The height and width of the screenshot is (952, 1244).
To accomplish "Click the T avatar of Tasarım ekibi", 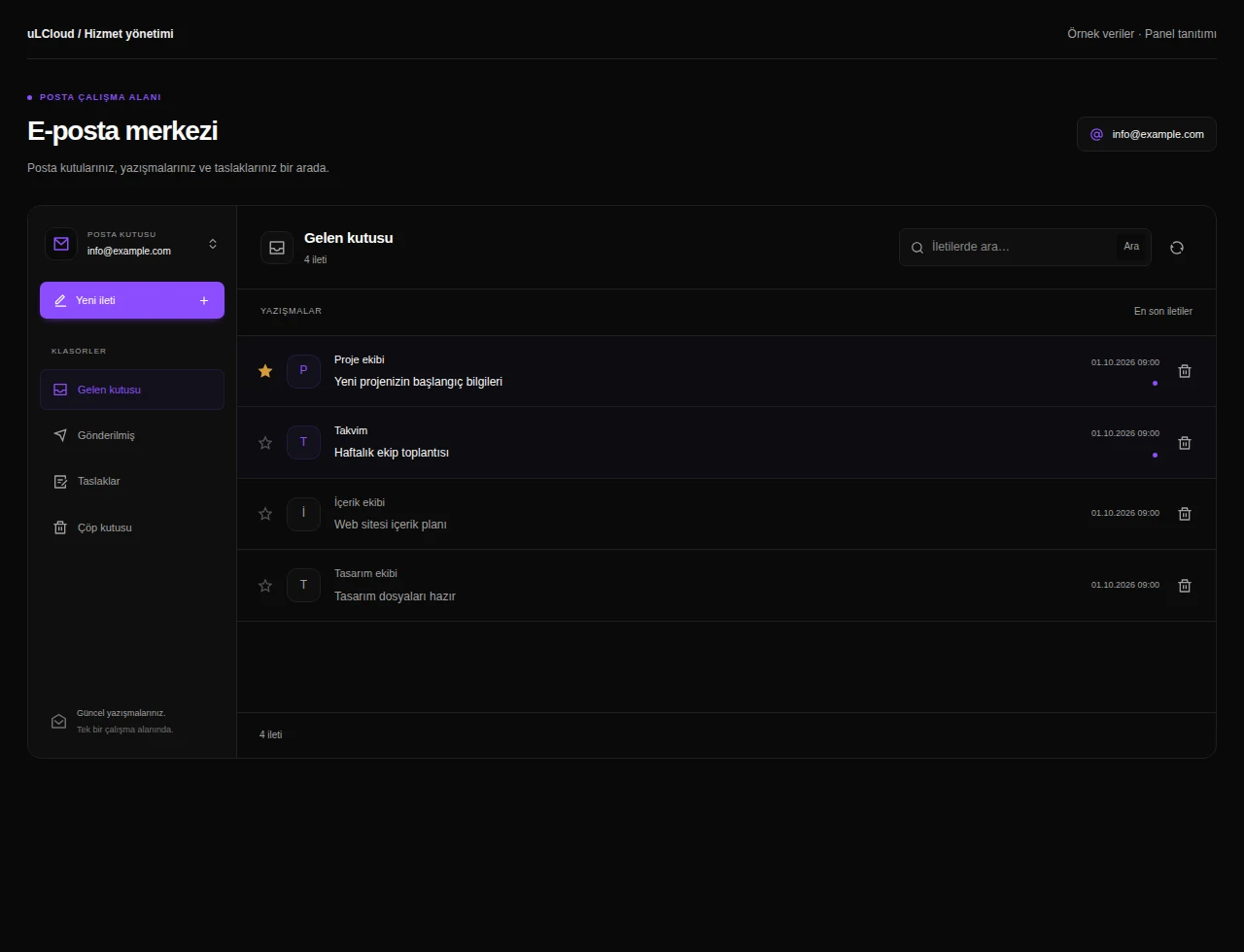I will pos(303,585).
